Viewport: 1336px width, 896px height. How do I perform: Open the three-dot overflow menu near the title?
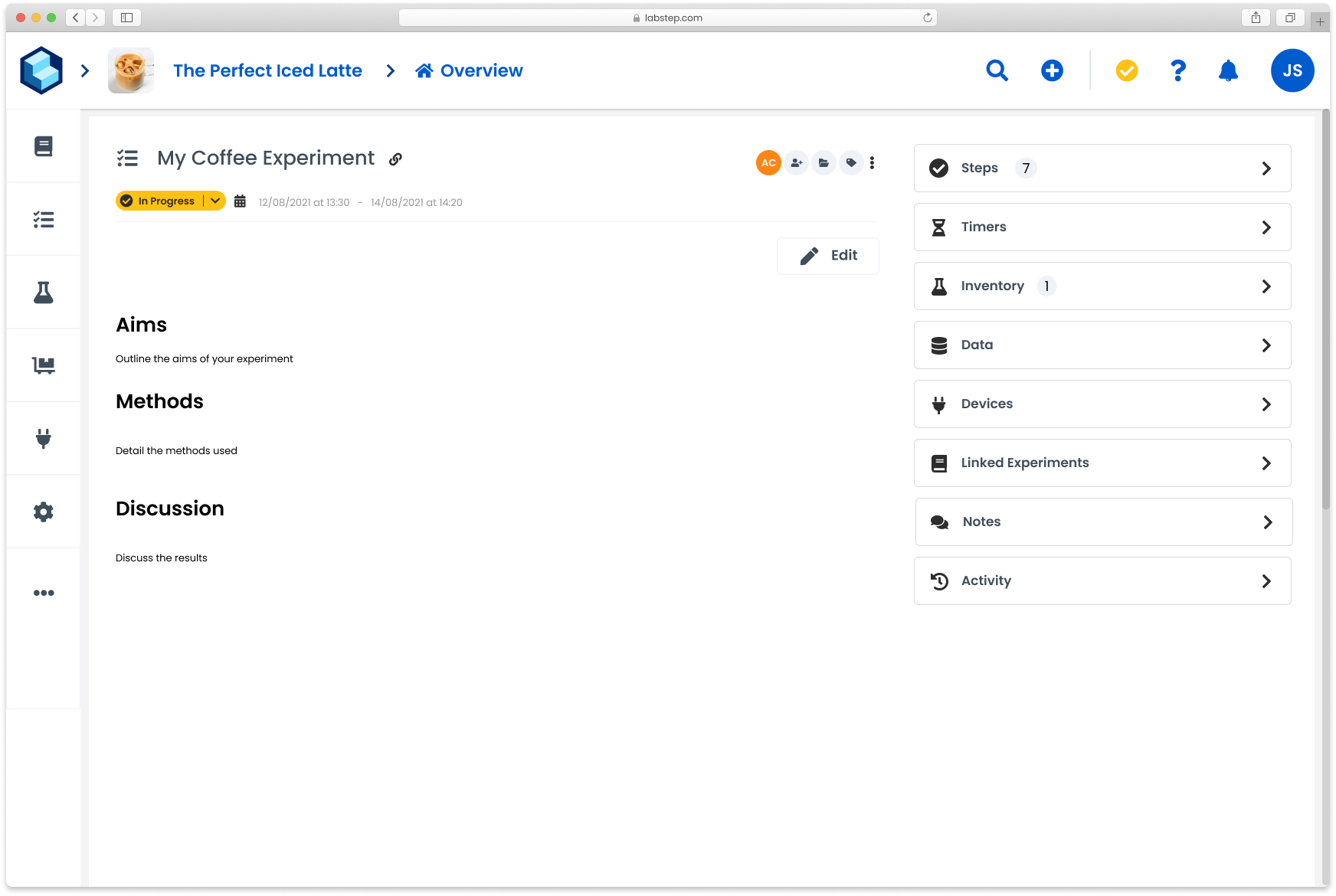click(872, 162)
